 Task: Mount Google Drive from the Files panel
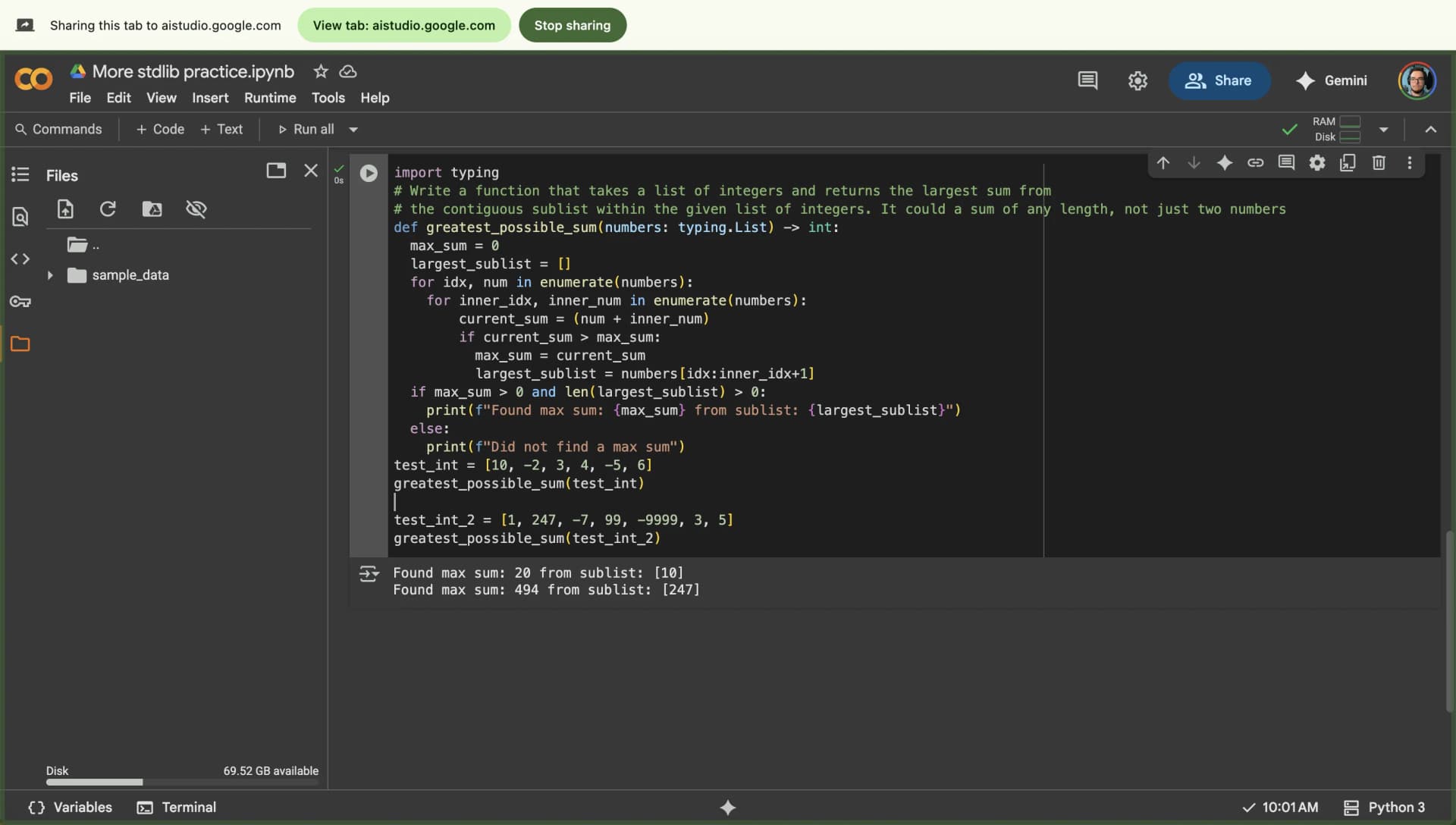coord(152,209)
